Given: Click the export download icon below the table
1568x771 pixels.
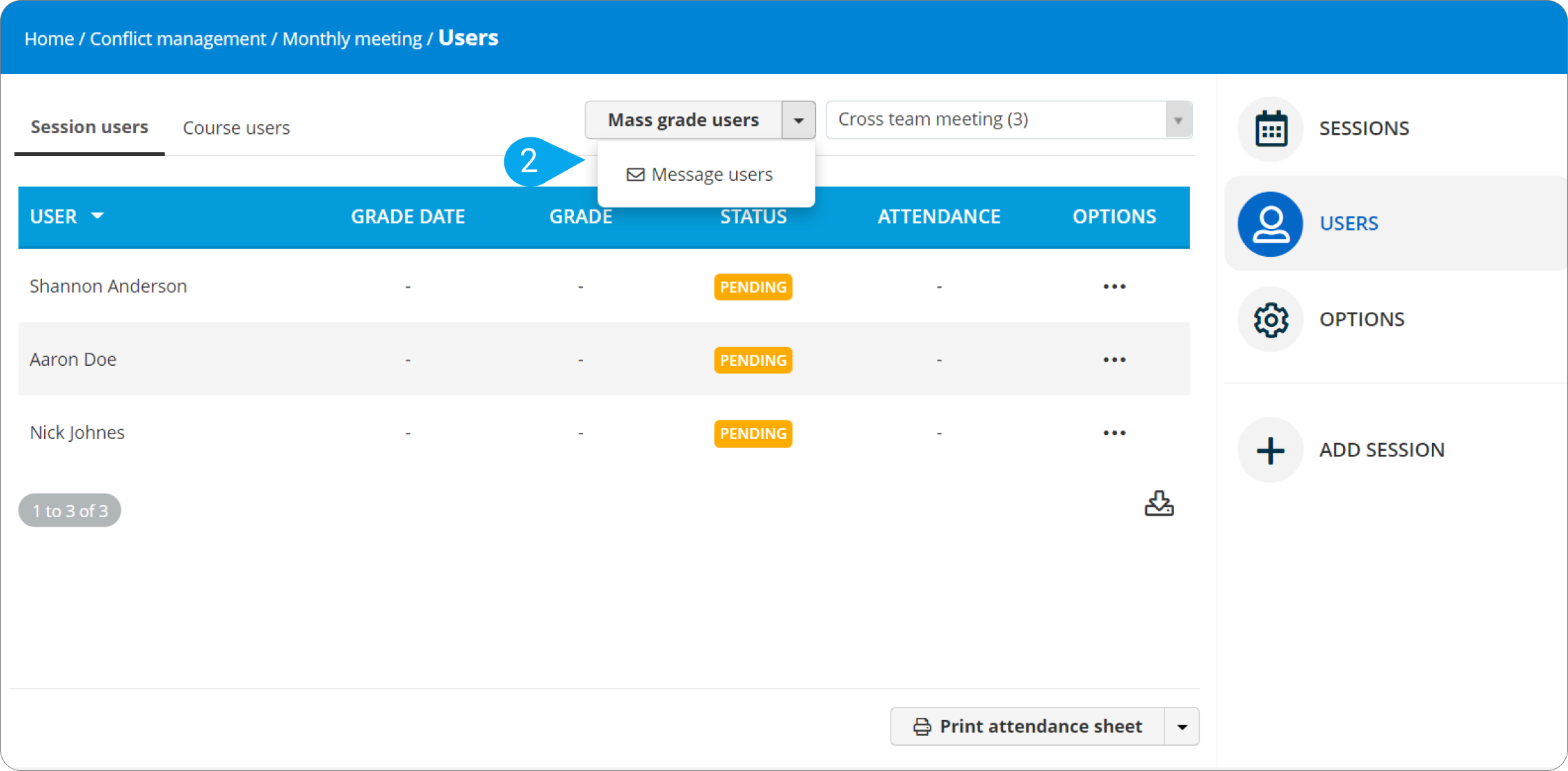Looking at the screenshot, I should point(1159,504).
